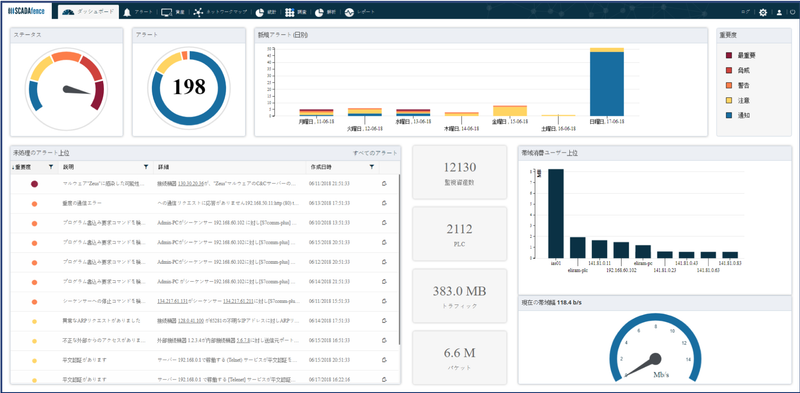Click the tall 日曜日 17-06-18 blue bar

point(607,84)
